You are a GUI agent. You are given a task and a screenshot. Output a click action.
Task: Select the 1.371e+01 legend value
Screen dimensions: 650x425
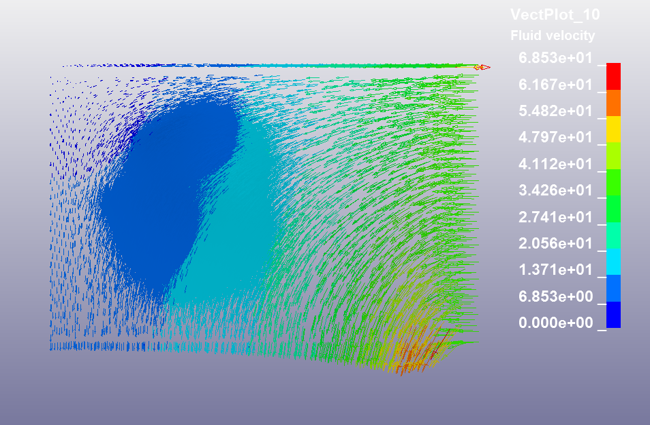(x=555, y=270)
